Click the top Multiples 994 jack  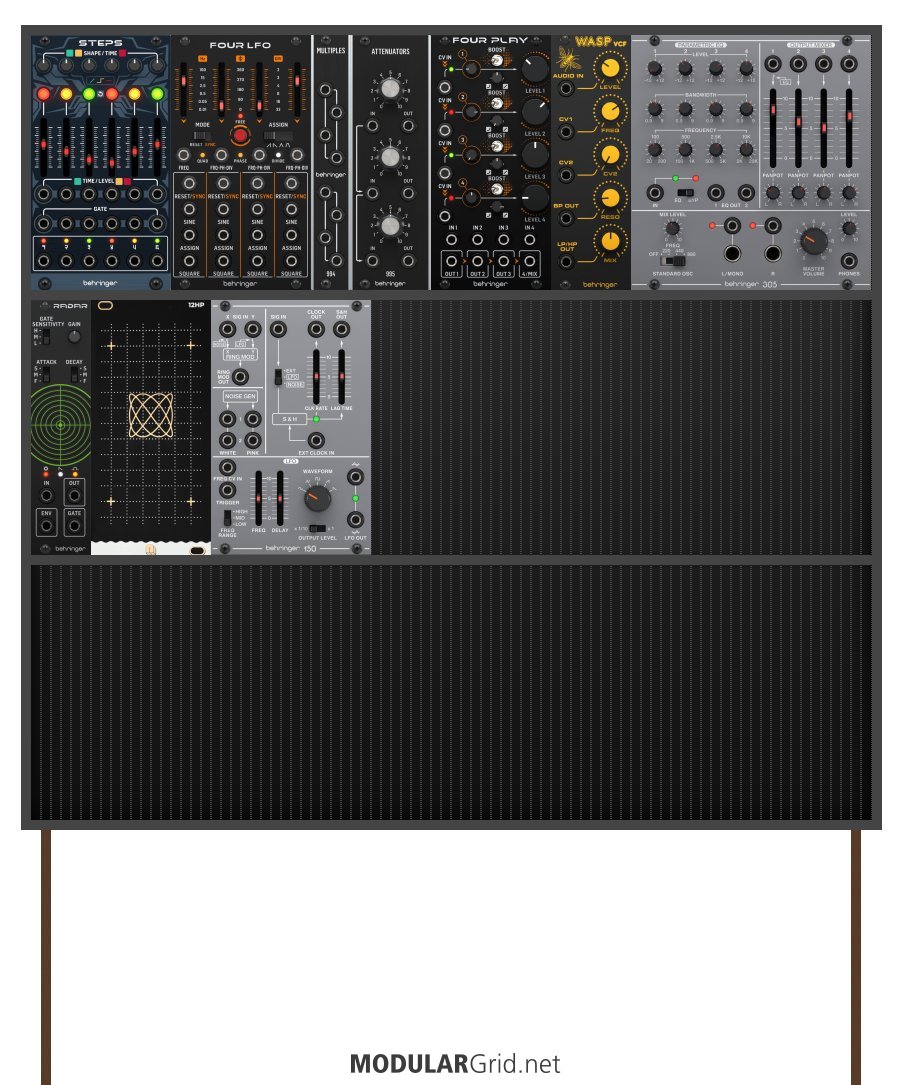[325, 89]
